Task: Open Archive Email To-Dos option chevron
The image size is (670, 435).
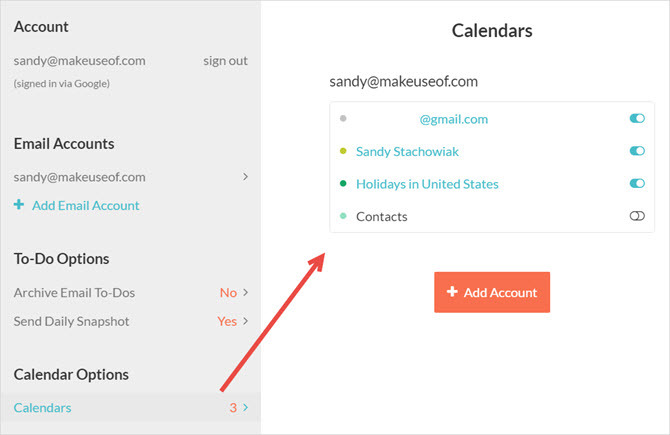Action: (x=245, y=292)
